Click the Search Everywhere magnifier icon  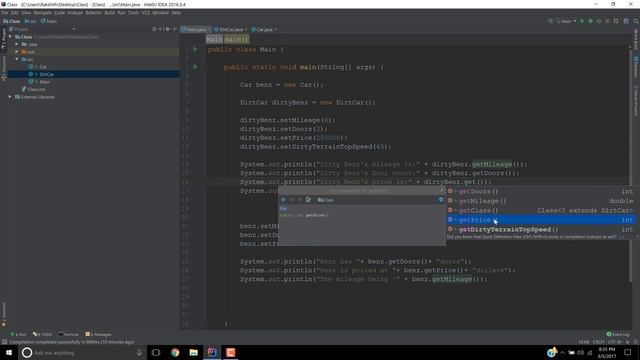(x=636, y=21)
